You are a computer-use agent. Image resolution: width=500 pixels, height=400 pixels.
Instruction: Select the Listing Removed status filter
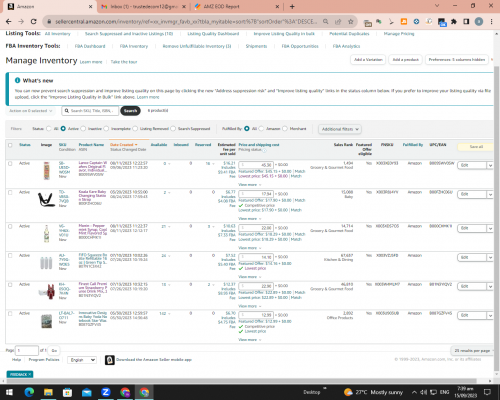coord(135,129)
